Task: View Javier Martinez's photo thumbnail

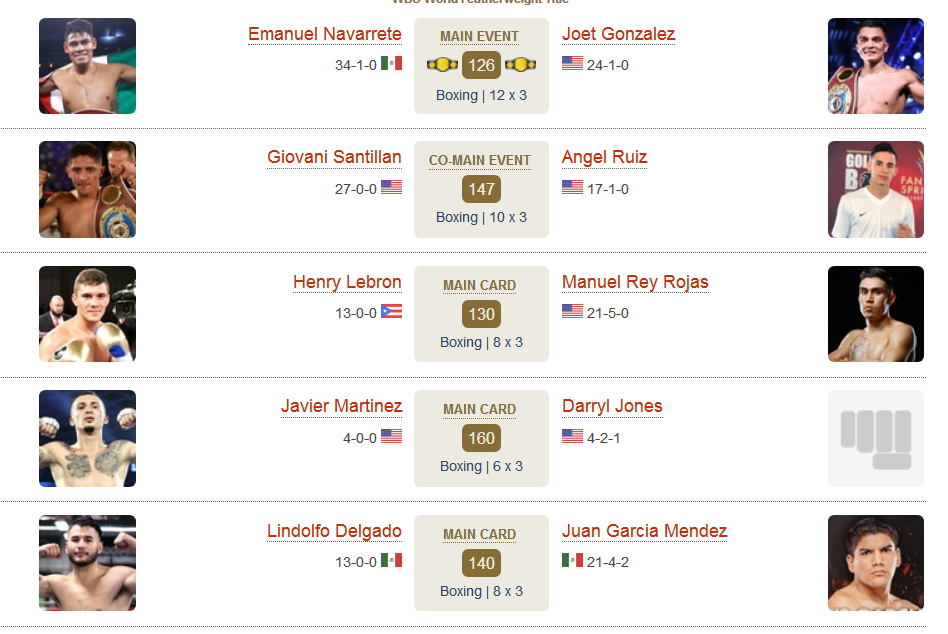Action: coord(88,438)
